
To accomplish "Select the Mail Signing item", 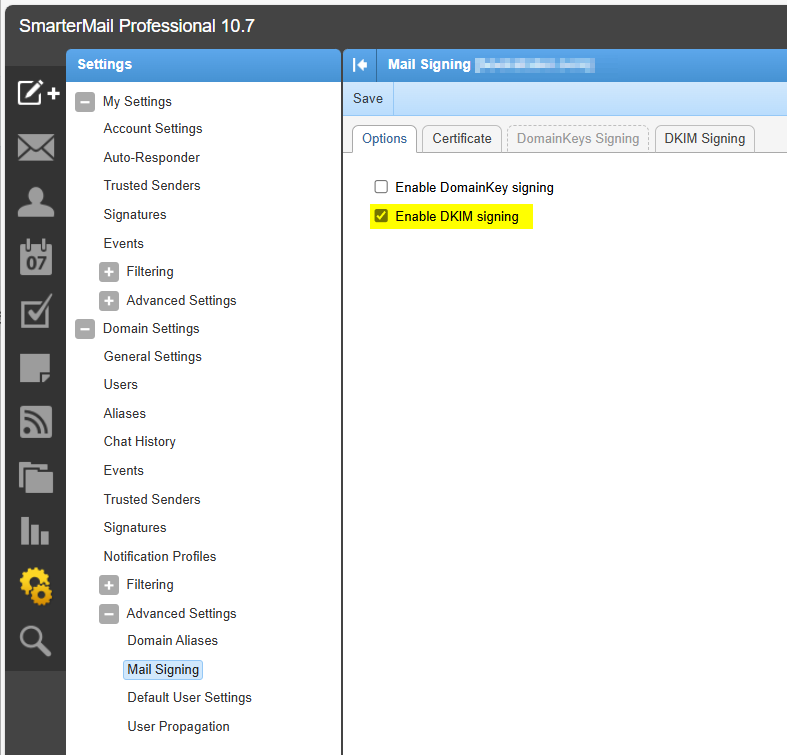I will point(163,670).
